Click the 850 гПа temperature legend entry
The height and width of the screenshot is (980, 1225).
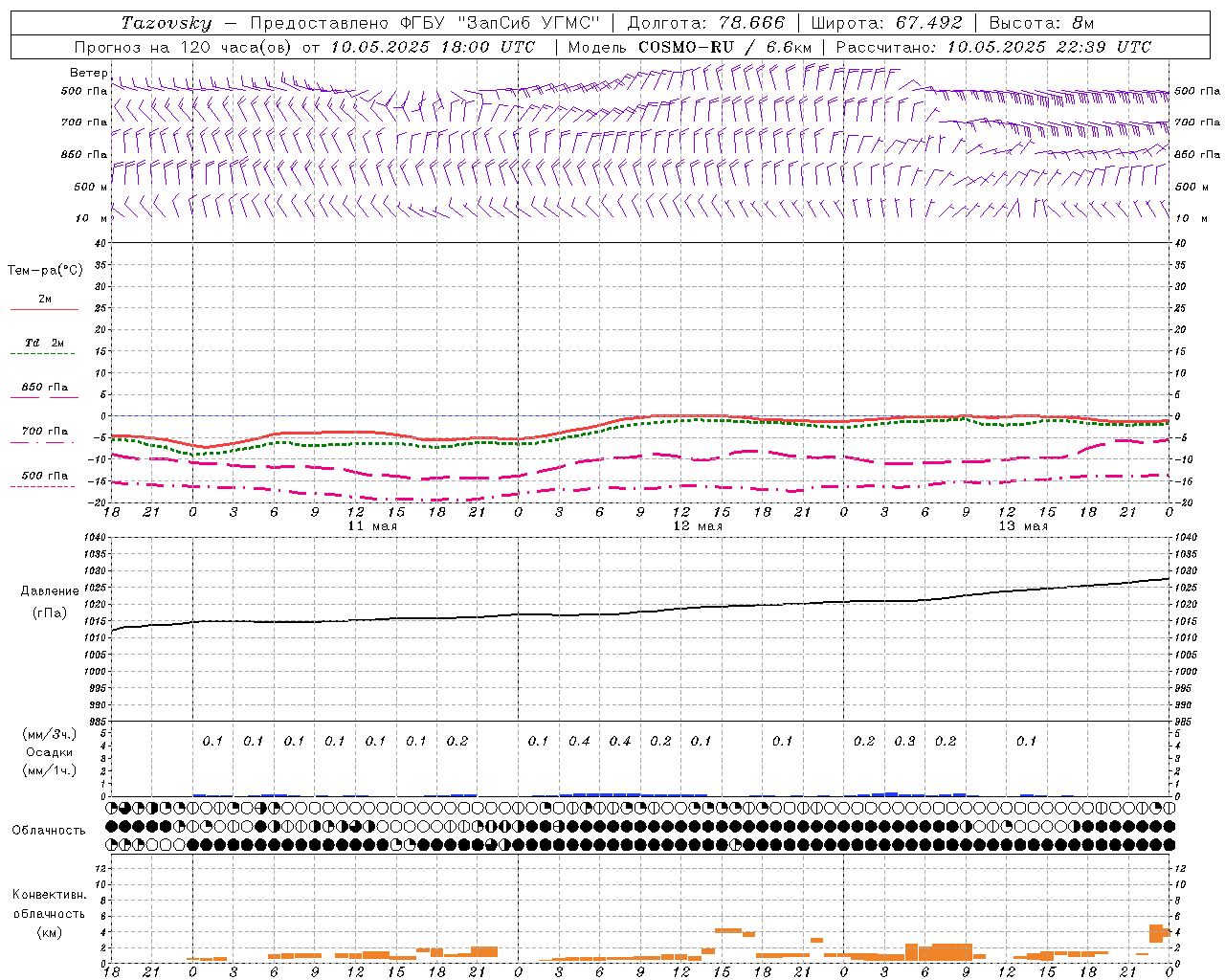pos(45,388)
